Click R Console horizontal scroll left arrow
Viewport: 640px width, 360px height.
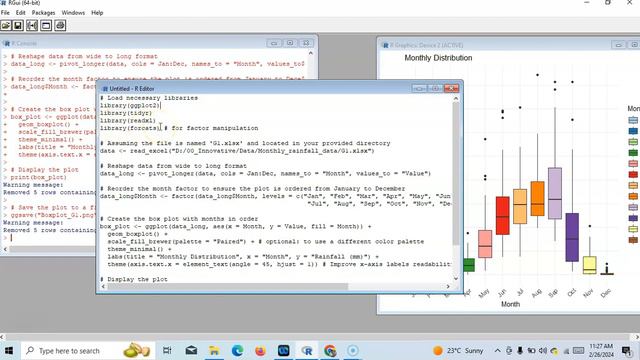point(5,249)
